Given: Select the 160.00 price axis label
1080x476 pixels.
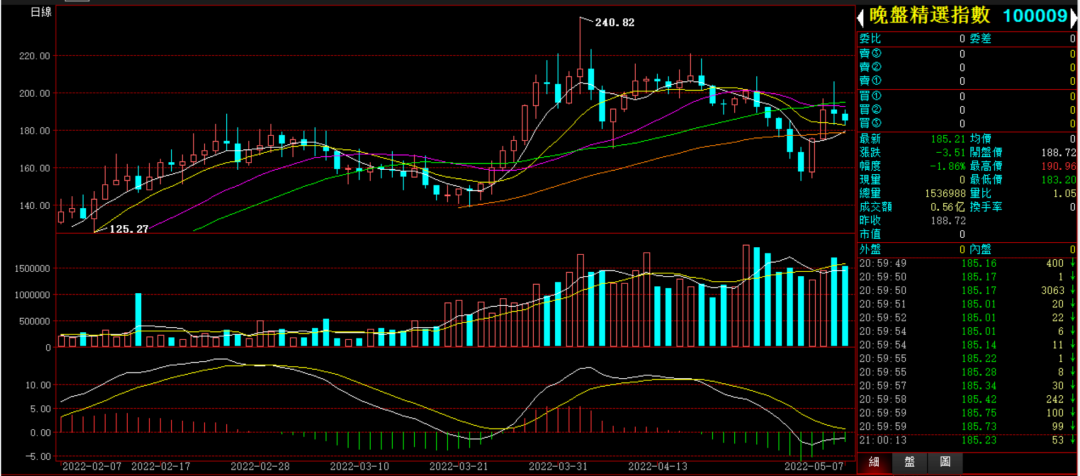Looking at the screenshot, I should (34, 168).
